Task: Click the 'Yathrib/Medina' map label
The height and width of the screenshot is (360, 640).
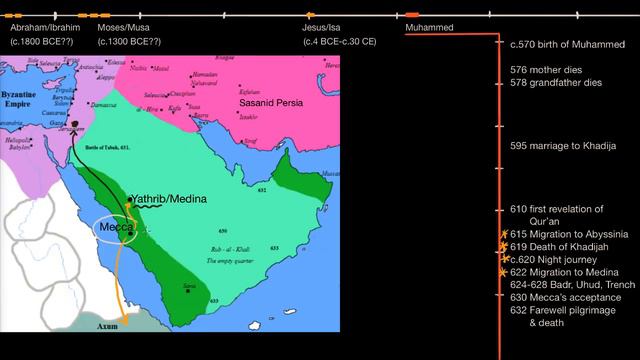Action: (x=169, y=199)
